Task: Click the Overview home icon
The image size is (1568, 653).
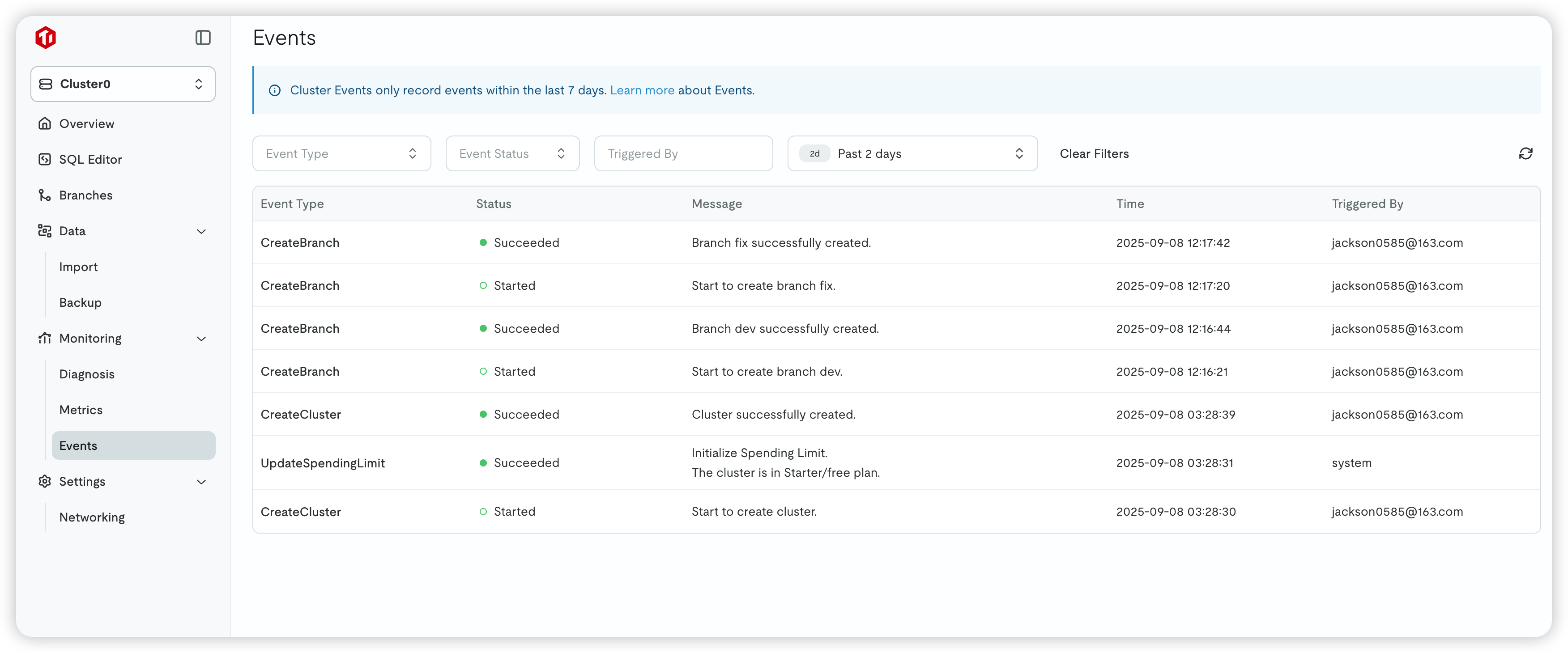Action: 44,123
